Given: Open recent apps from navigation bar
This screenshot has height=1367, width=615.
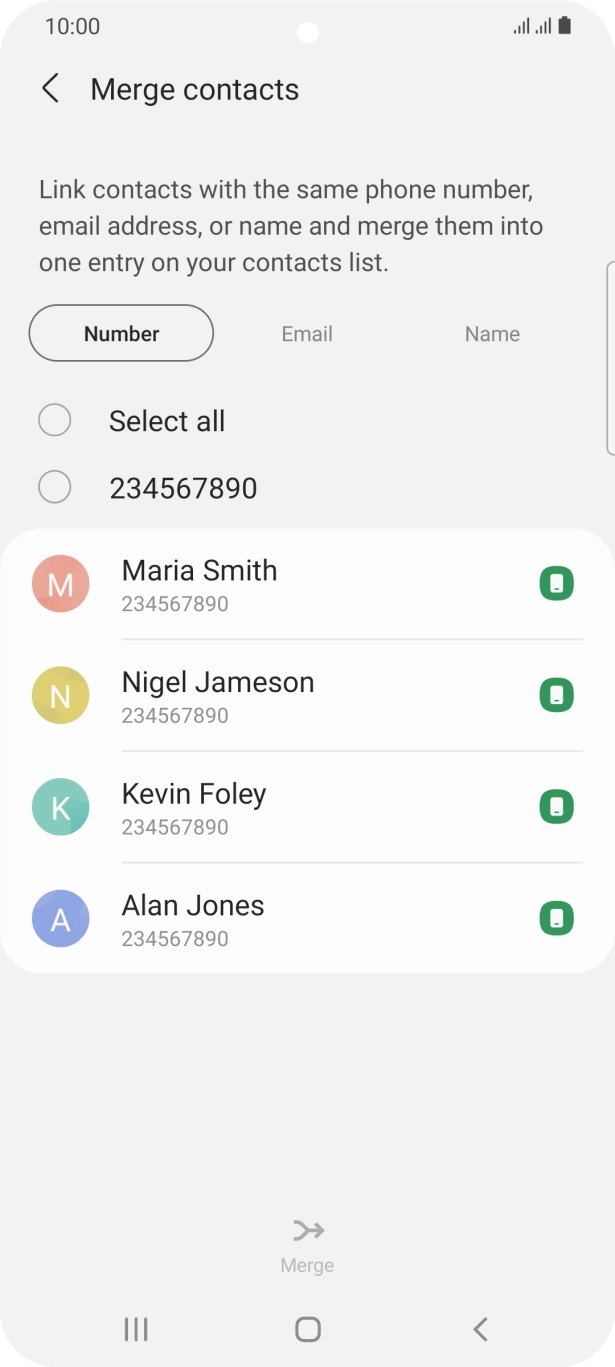Looking at the screenshot, I should 135,1329.
